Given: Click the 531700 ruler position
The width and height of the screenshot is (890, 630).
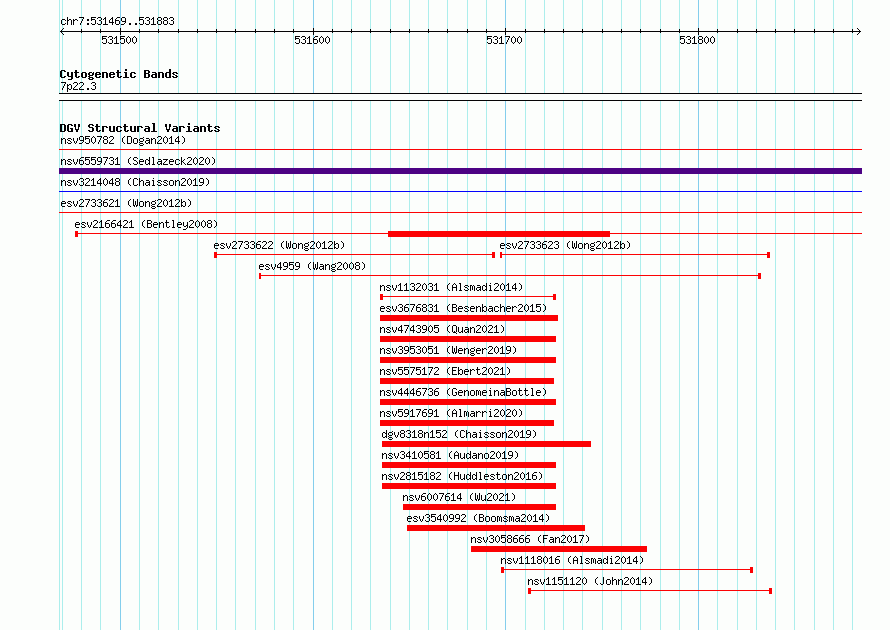Looking at the screenshot, I should pyautogui.click(x=504, y=40).
